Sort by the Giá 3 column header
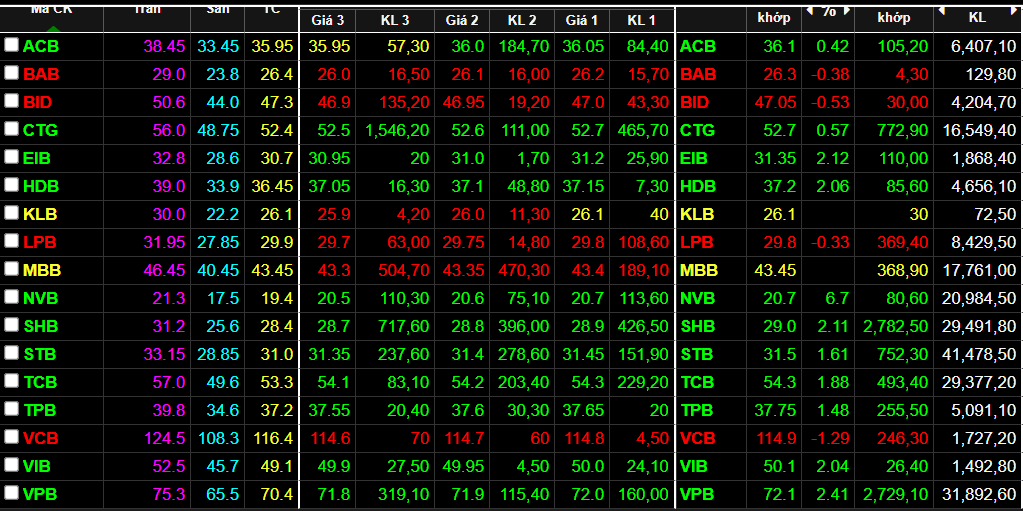 pyautogui.click(x=326, y=19)
